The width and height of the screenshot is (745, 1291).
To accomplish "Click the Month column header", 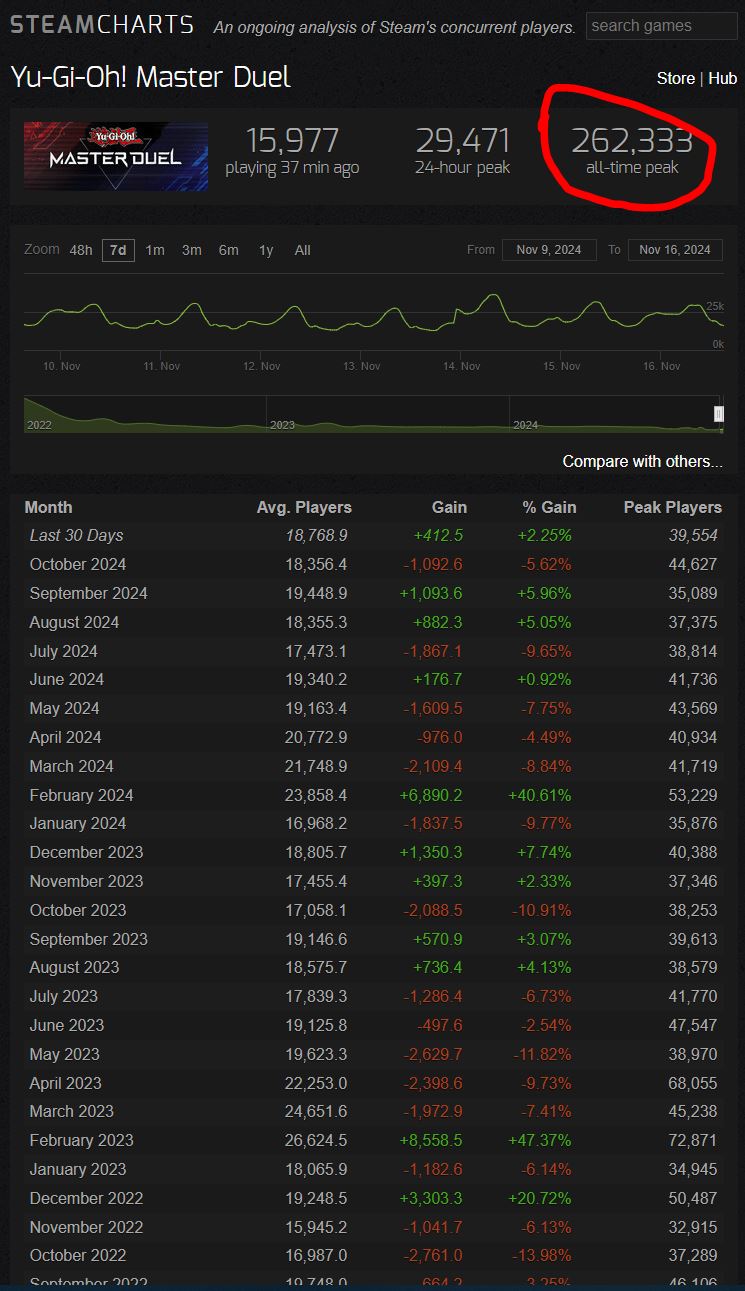I will [x=48, y=507].
